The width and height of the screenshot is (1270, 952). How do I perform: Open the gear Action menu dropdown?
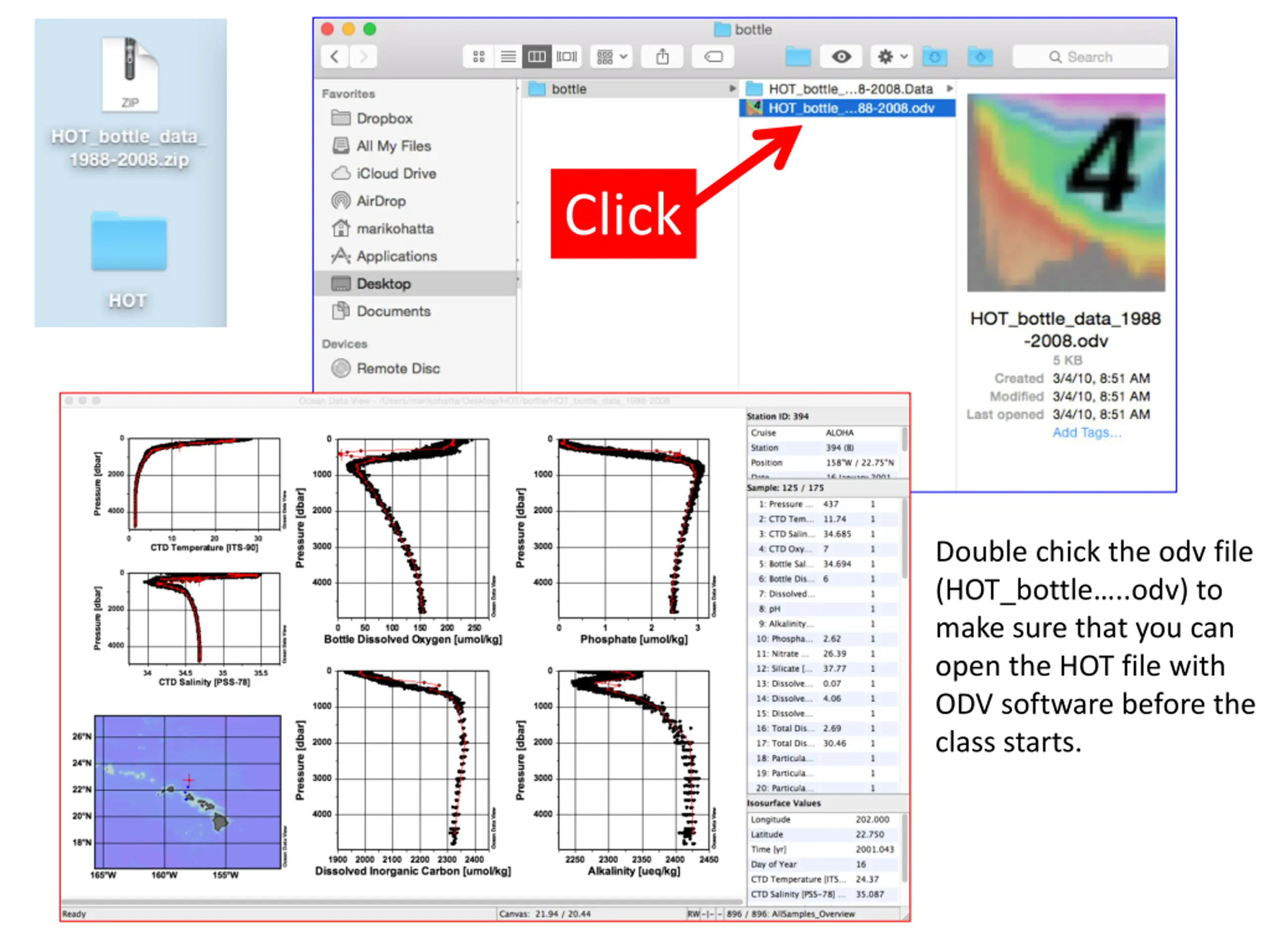891,57
